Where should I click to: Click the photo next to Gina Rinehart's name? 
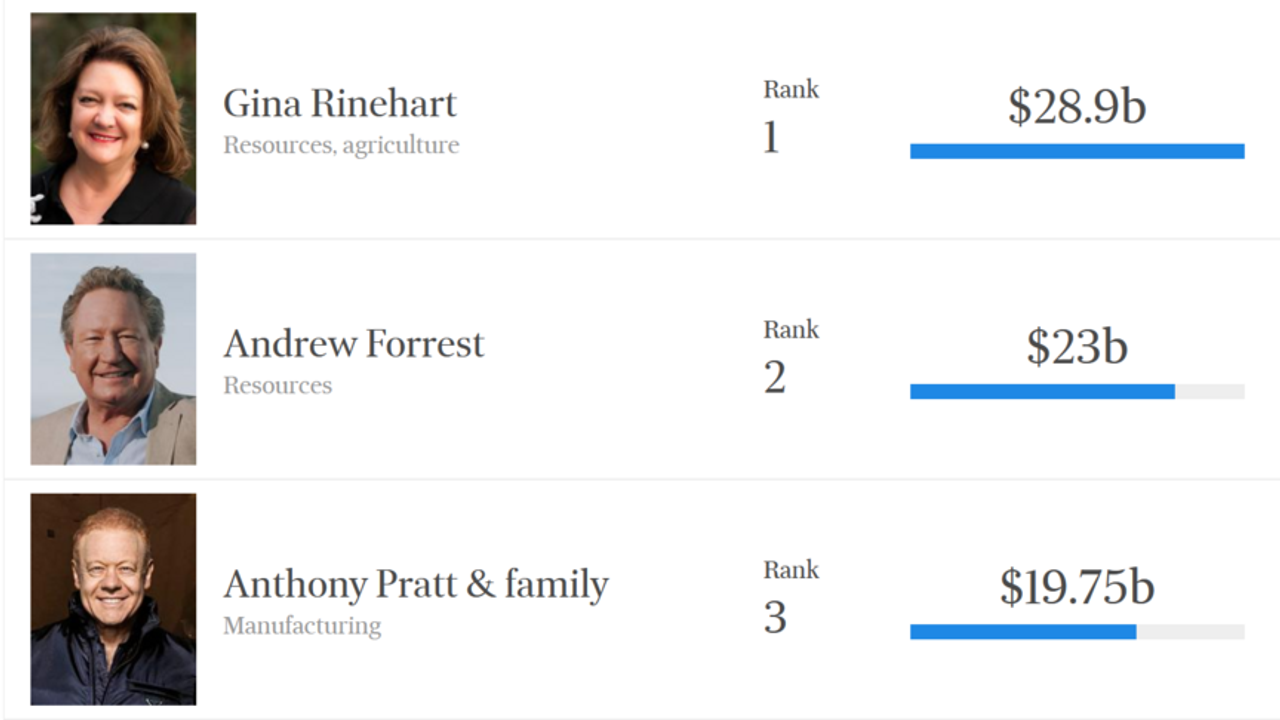point(113,118)
